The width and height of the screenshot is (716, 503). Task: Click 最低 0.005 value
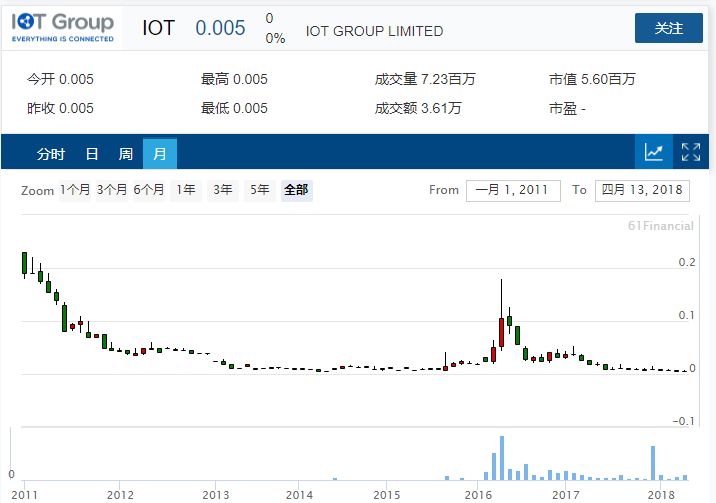234,108
